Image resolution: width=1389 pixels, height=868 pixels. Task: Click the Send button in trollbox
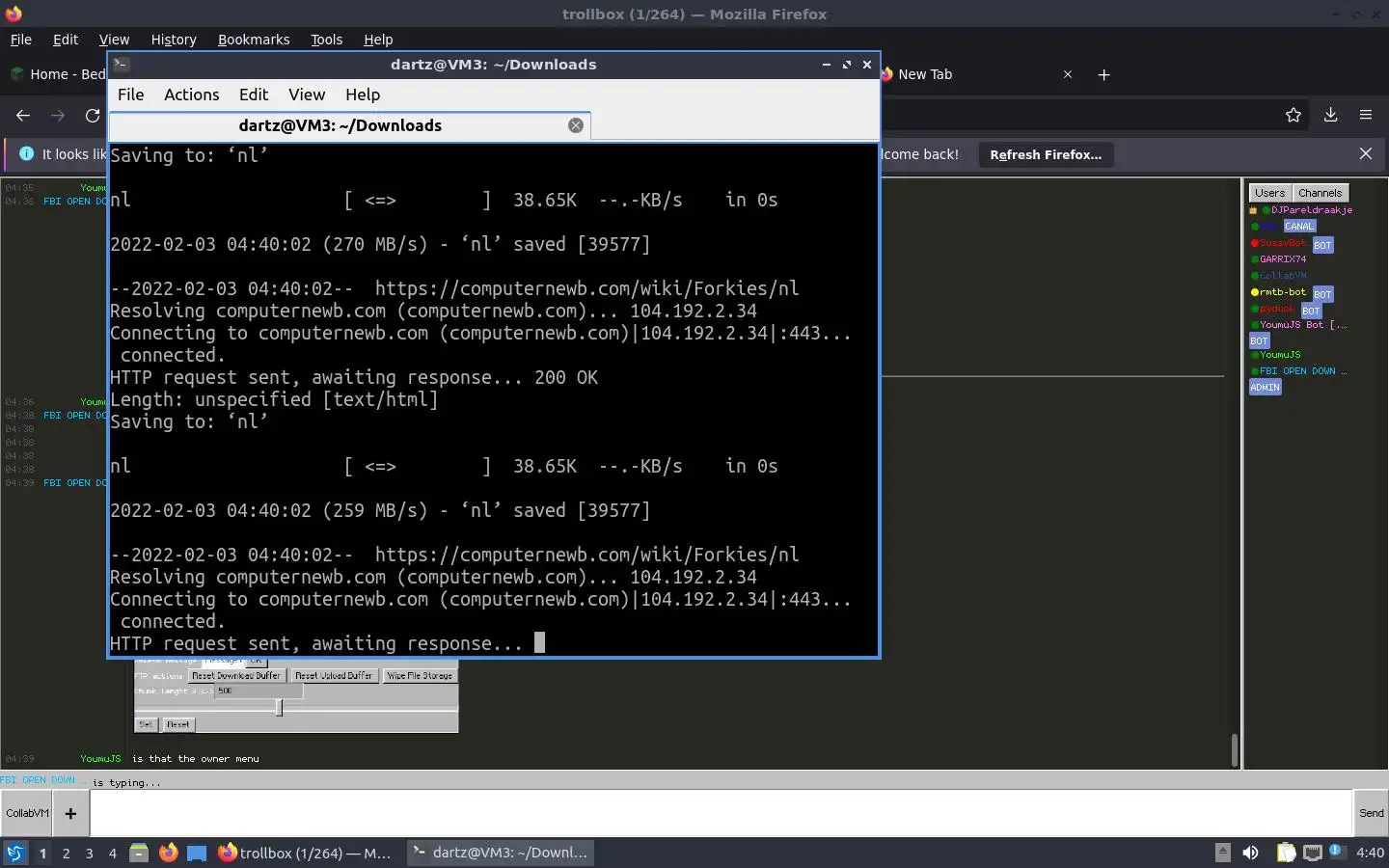pos(1371,813)
